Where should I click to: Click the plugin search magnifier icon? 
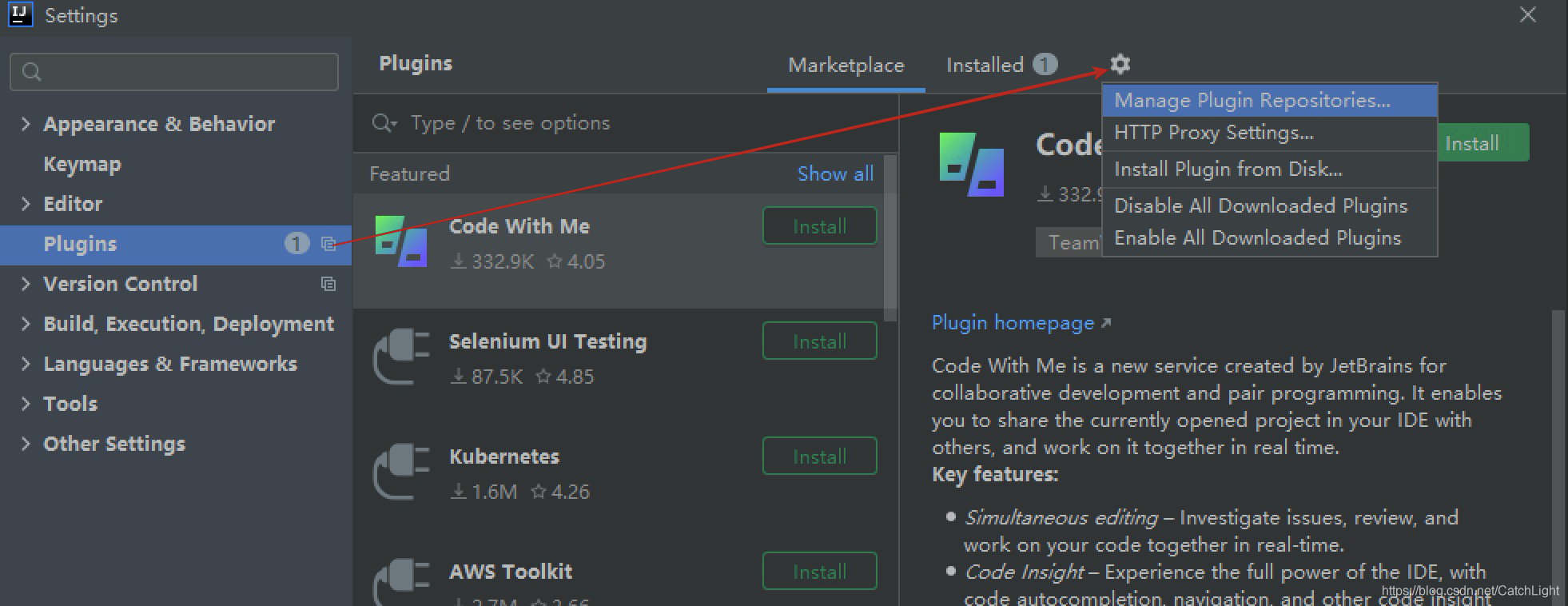384,122
